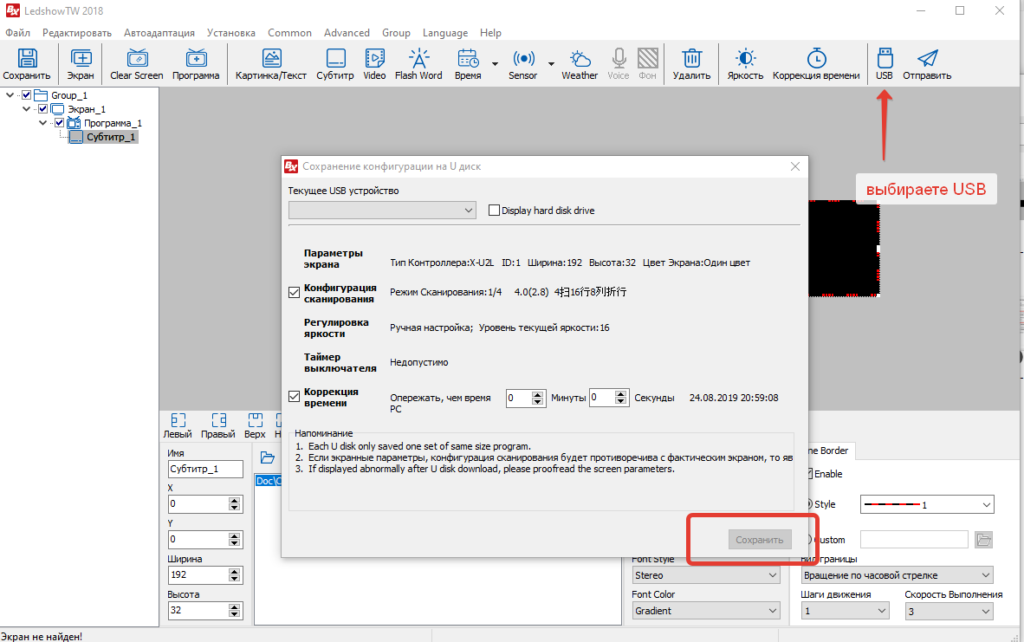Add a Sensor area
This screenshot has height=642, width=1024.
pos(523,64)
